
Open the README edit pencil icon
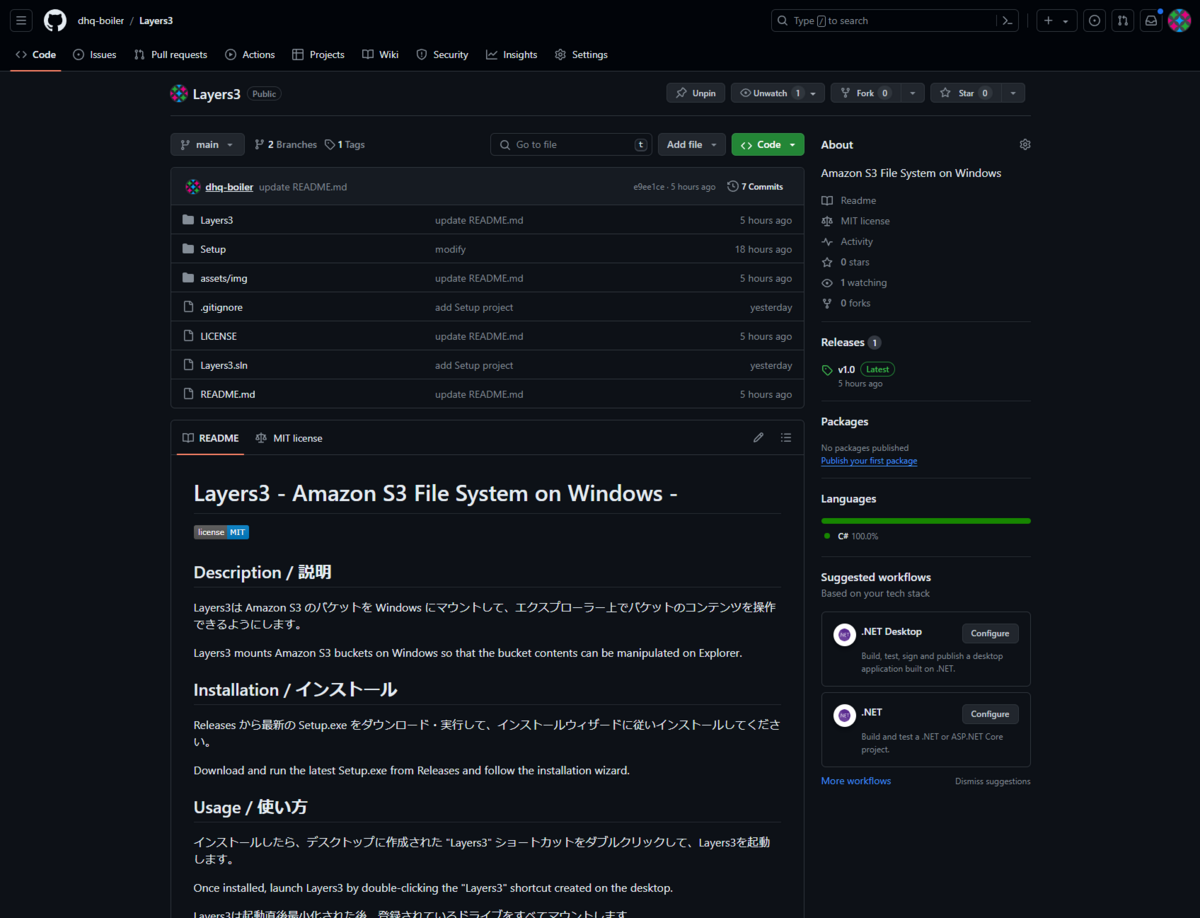tap(758, 437)
